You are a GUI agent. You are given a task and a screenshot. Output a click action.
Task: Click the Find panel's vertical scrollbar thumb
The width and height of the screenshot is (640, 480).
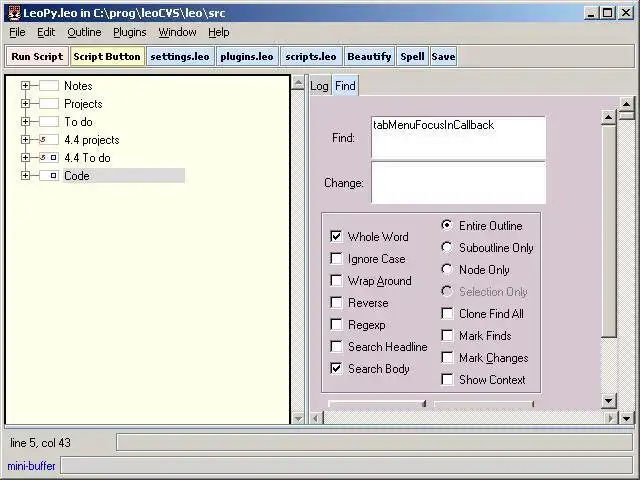point(609,231)
